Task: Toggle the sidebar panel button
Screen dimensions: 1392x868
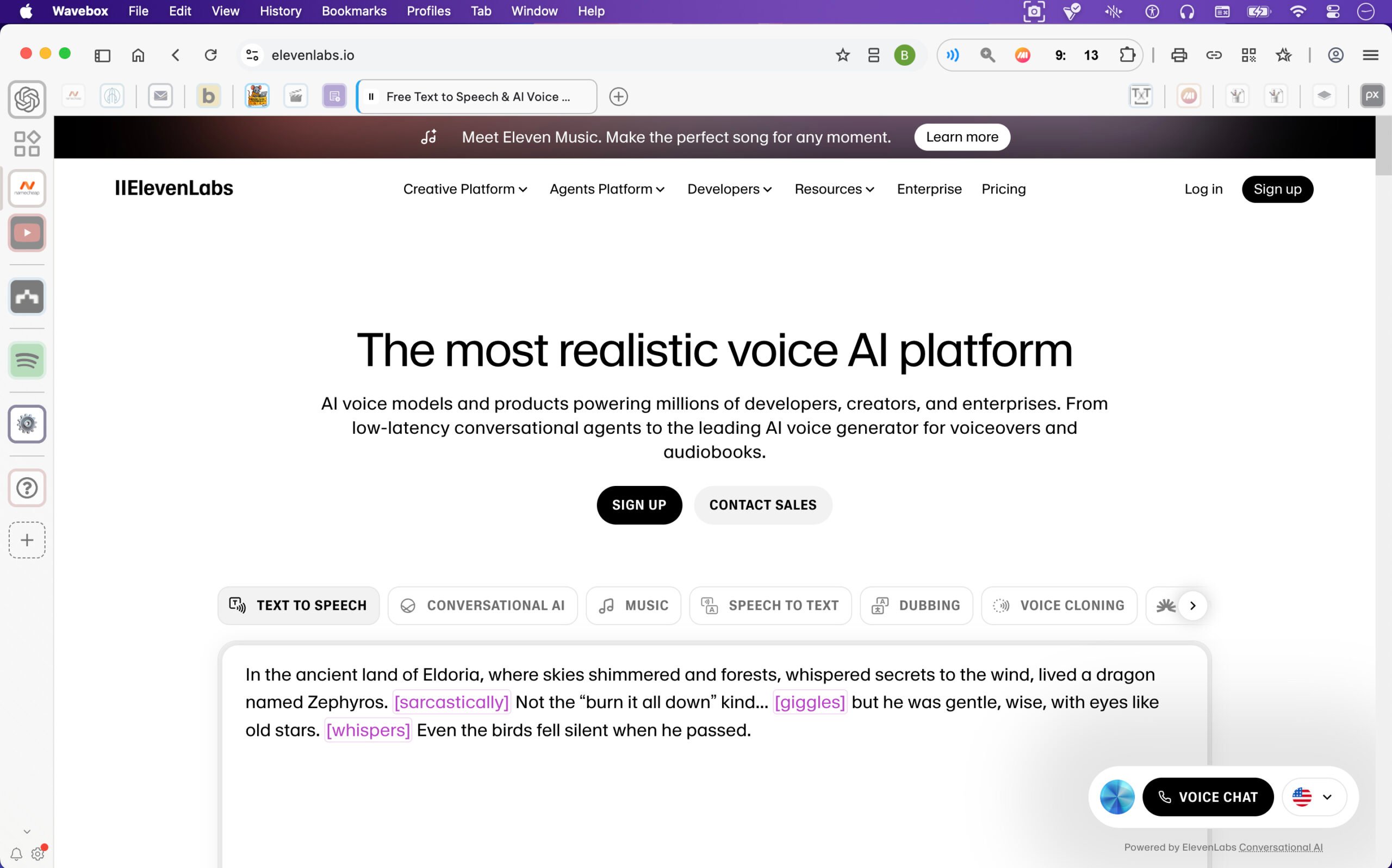Action: (102, 55)
